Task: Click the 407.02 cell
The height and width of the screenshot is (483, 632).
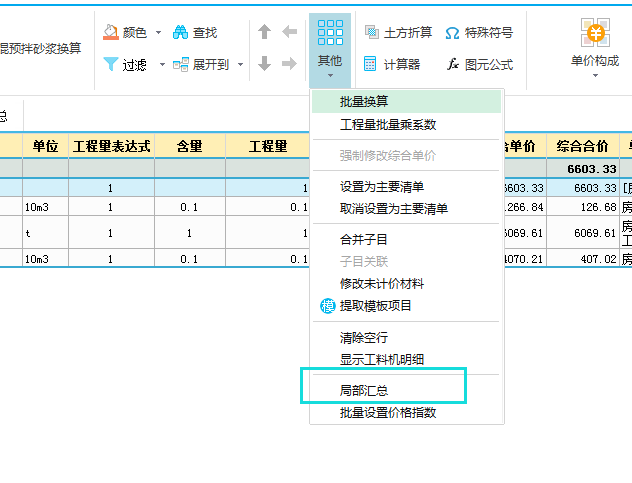Action: tap(583, 259)
